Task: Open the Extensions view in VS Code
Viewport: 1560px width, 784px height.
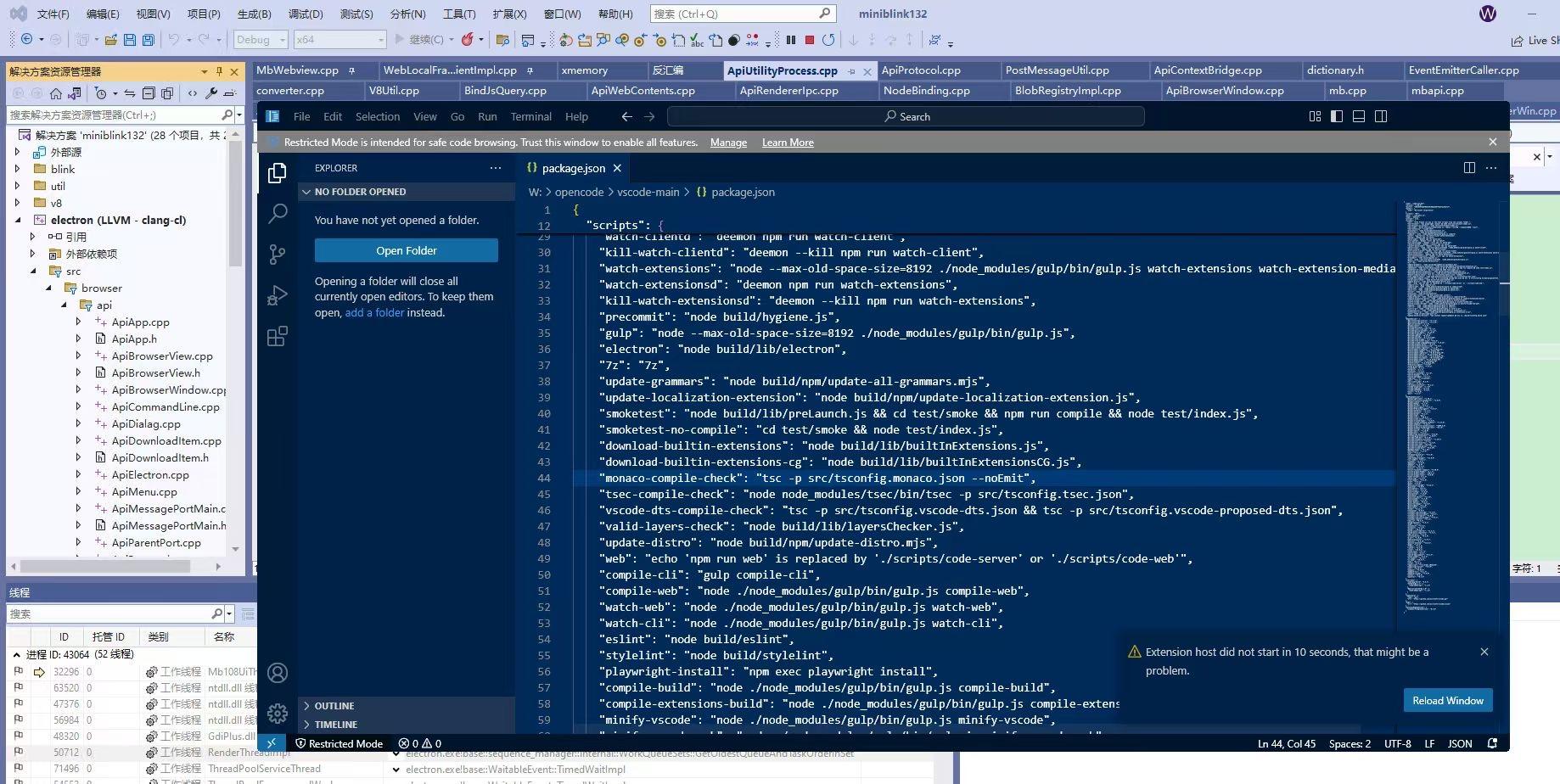Action: pyautogui.click(x=278, y=337)
